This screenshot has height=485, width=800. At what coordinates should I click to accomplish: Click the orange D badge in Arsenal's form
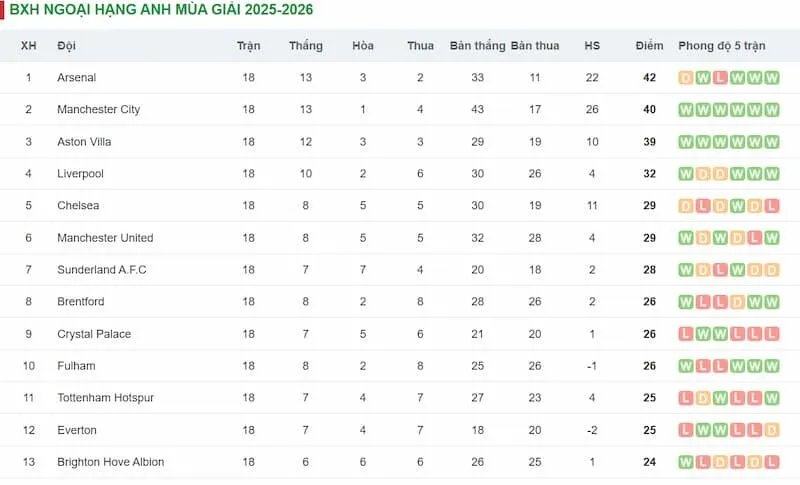(x=686, y=78)
